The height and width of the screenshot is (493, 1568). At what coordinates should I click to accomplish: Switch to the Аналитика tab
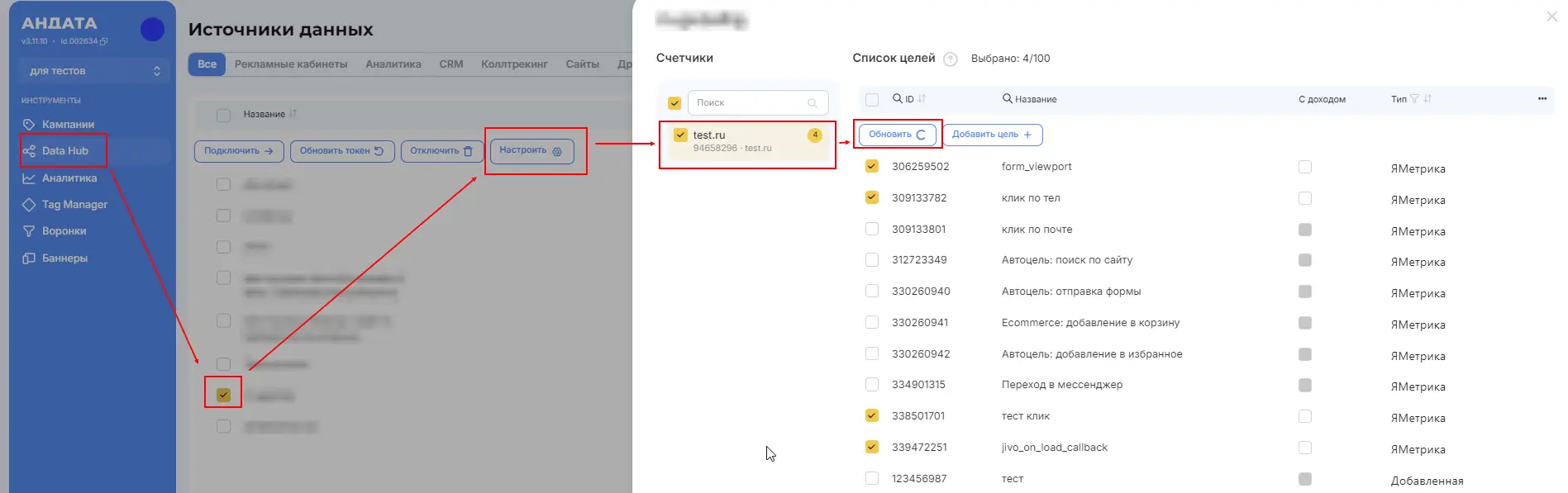(x=393, y=64)
